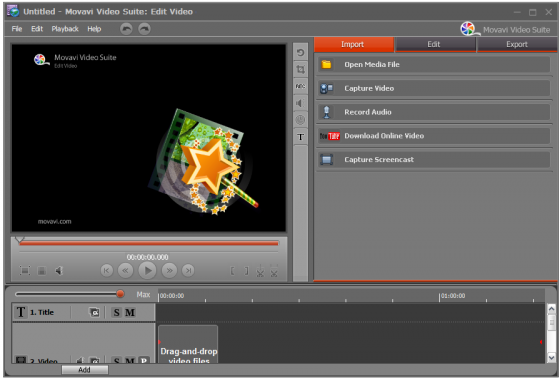Viewport: 560px width, 378px height.
Task: Switch to the Export tab
Action: pyautogui.click(x=517, y=44)
